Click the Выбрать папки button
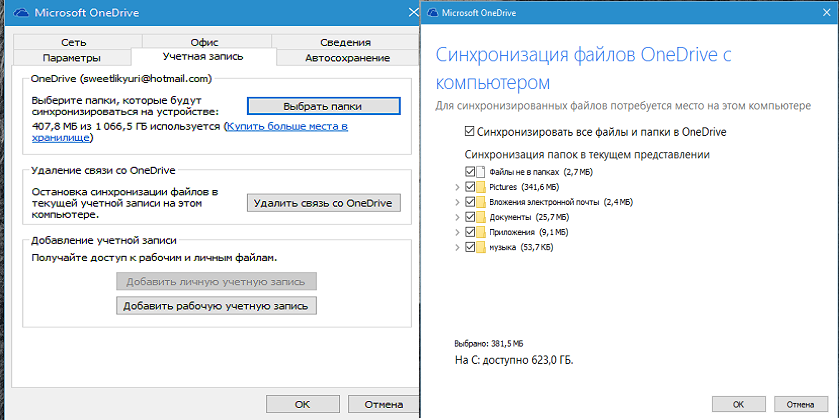The width and height of the screenshot is (840, 420). [x=324, y=106]
